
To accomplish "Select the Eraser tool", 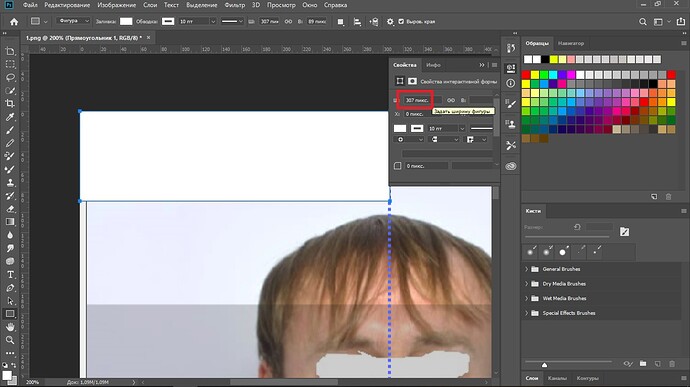I will tap(10, 209).
